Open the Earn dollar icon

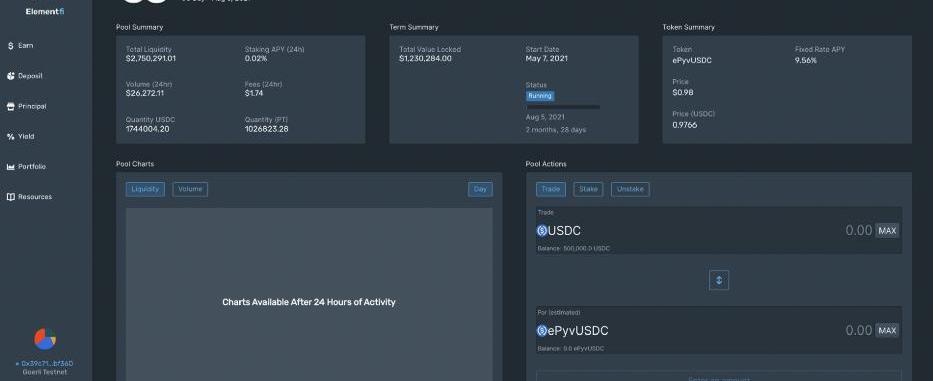pyautogui.click(x=11, y=46)
